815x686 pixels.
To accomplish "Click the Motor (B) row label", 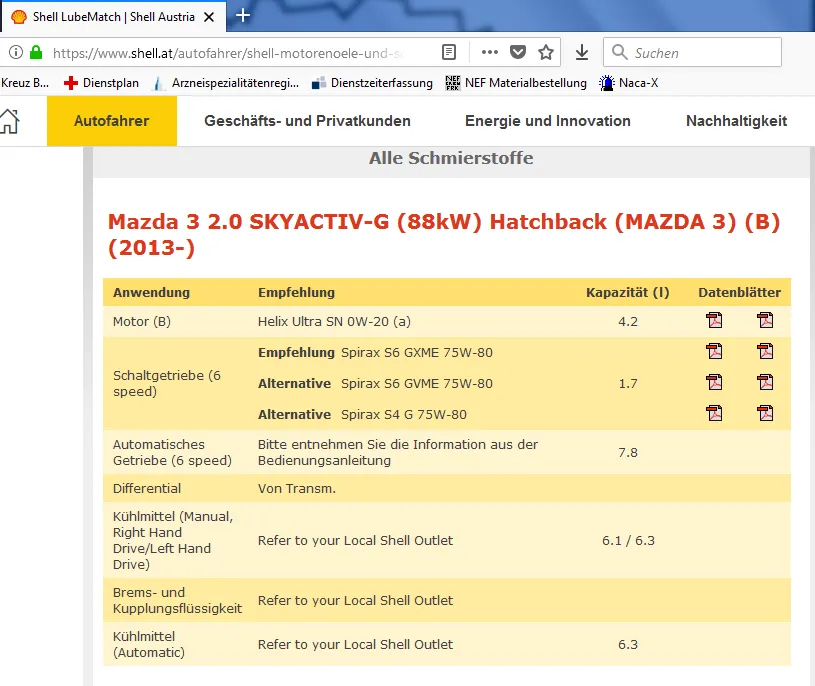I will (142, 322).
